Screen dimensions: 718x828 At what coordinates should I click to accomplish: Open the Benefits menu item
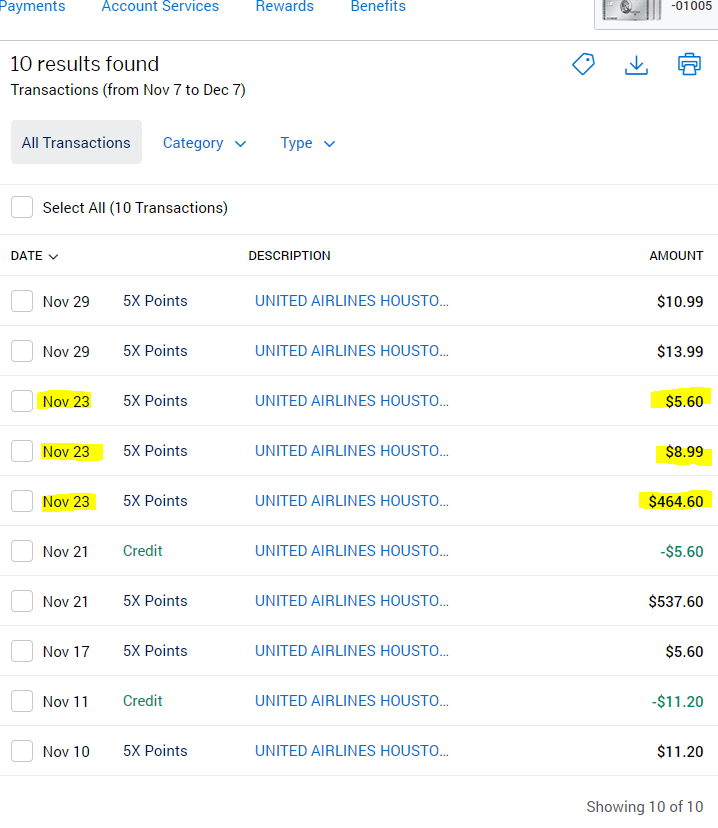tap(378, 7)
